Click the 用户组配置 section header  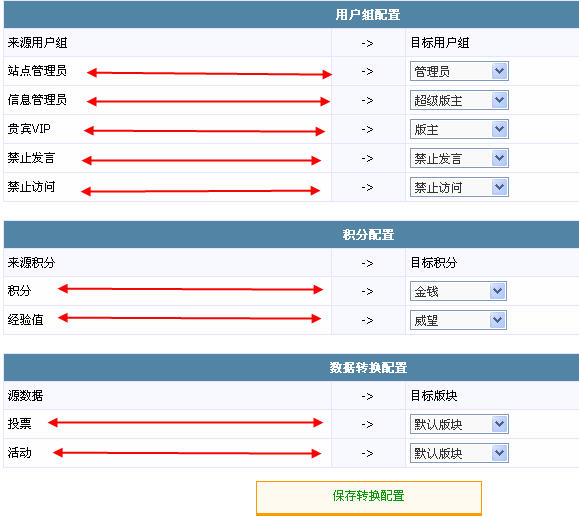[368, 15]
